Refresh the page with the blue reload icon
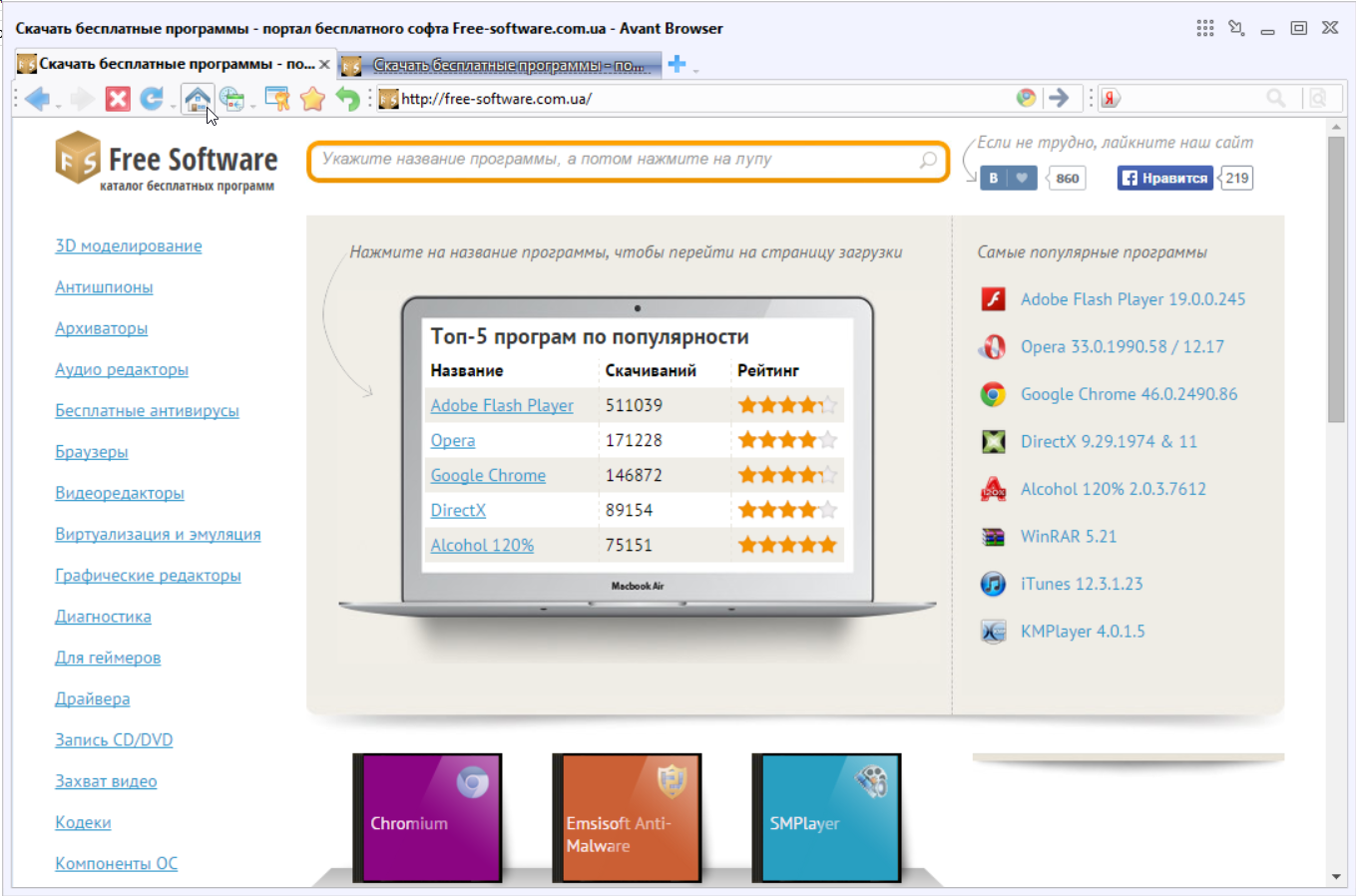Viewport: 1356px width, 896px height. coord(151,99)
